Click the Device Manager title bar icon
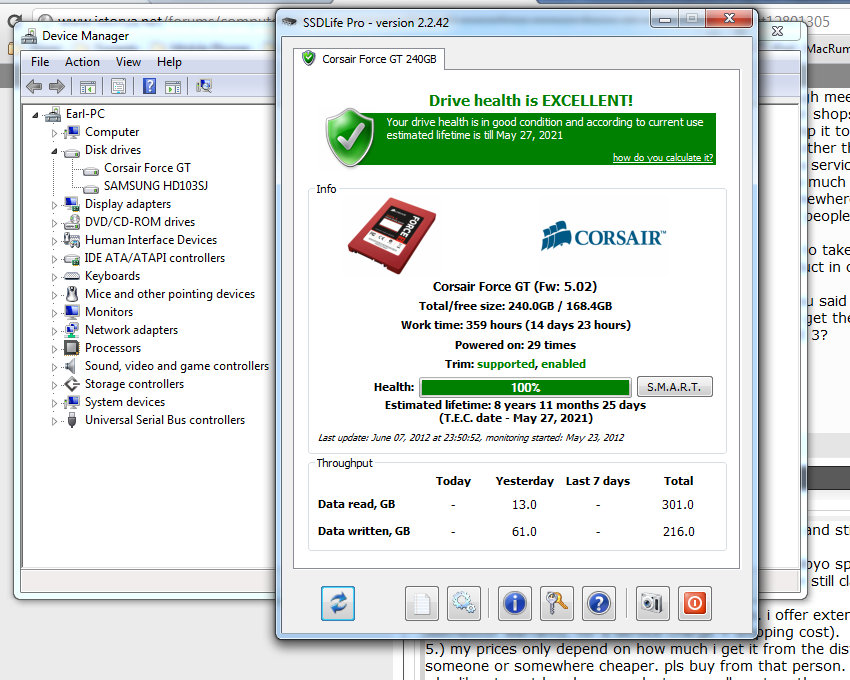Image resolution: width=850 pixels, height=680 pixels. click(29, 36)
